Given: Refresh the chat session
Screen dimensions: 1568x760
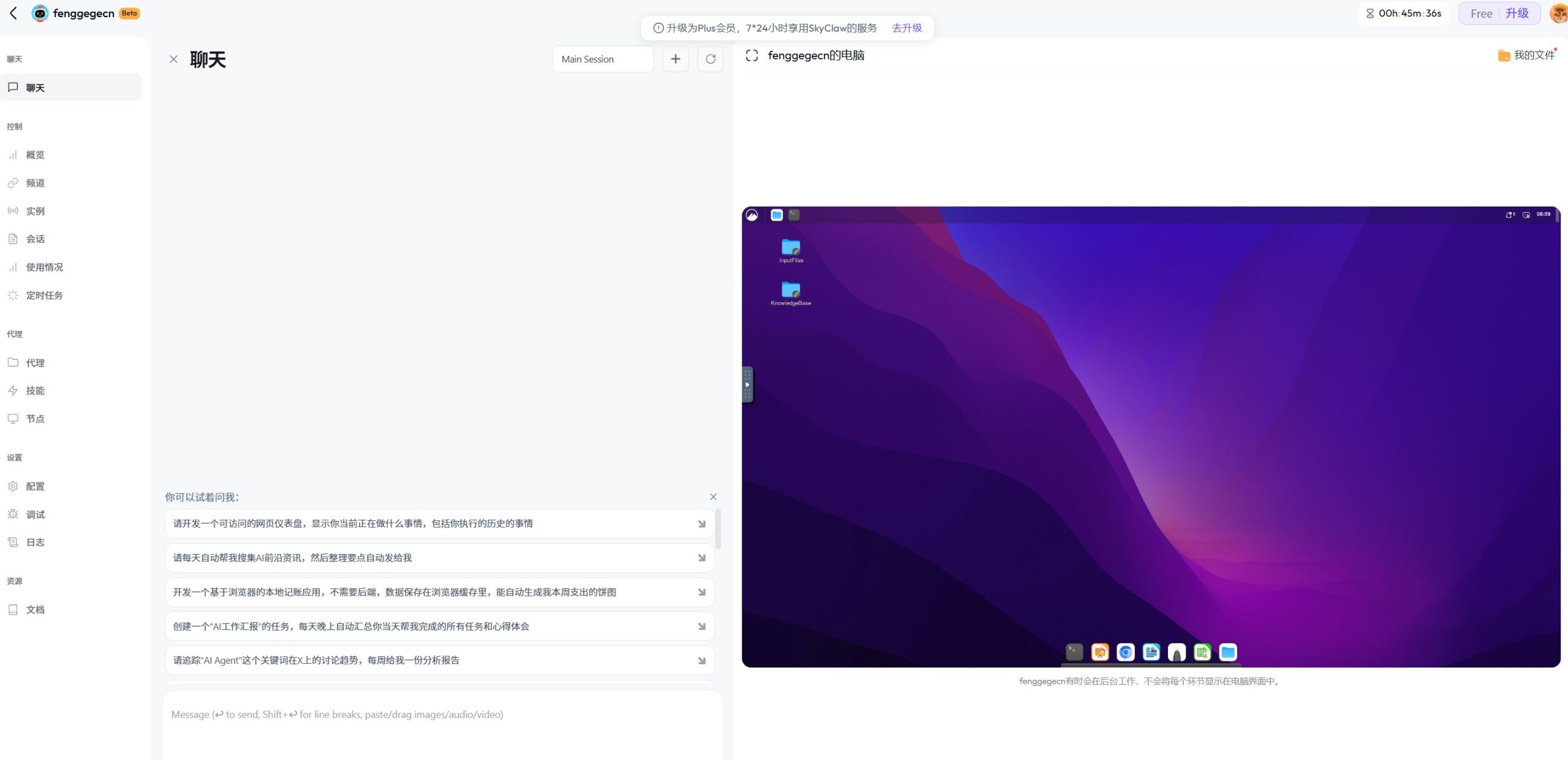Looking at the screenshot, I should pyautogui.click(x=710, y=59).
